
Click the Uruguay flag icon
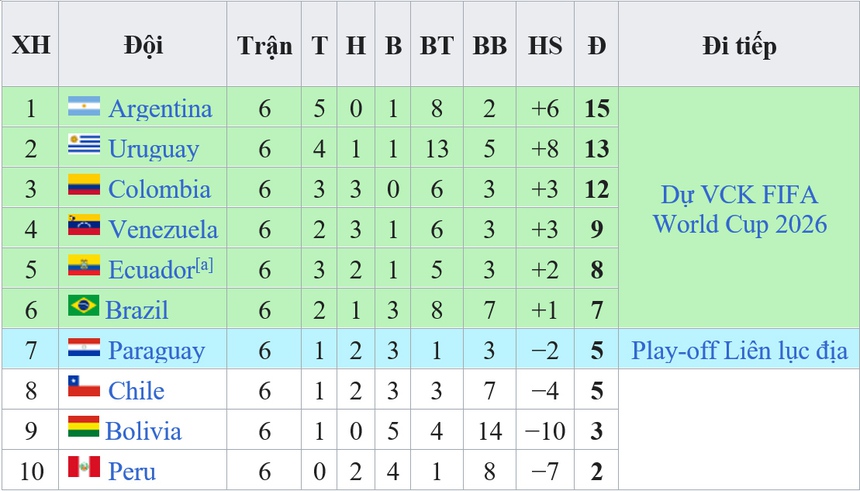pyautogui.click(x=84, y=146)
